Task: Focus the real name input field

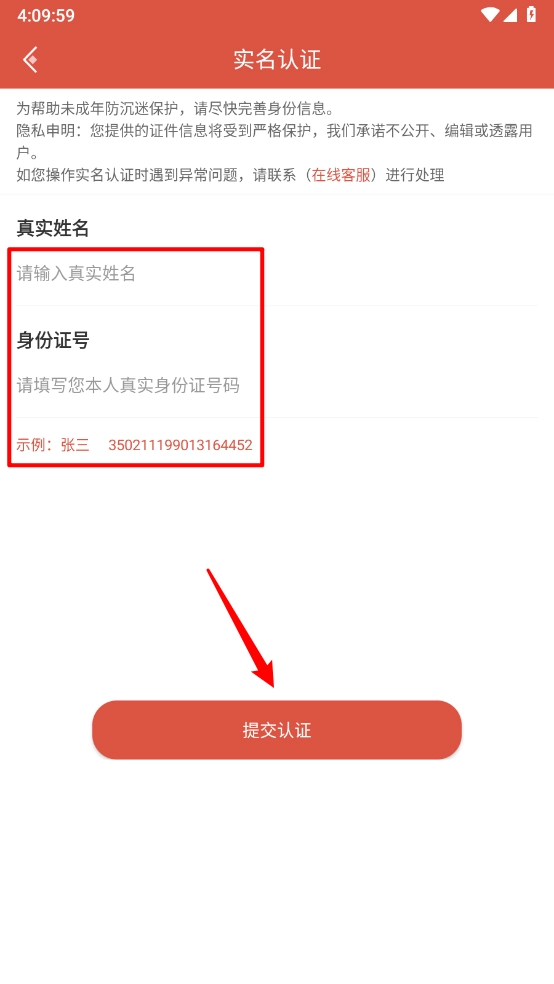Action: pyautogui.click(x=277, y=274)
